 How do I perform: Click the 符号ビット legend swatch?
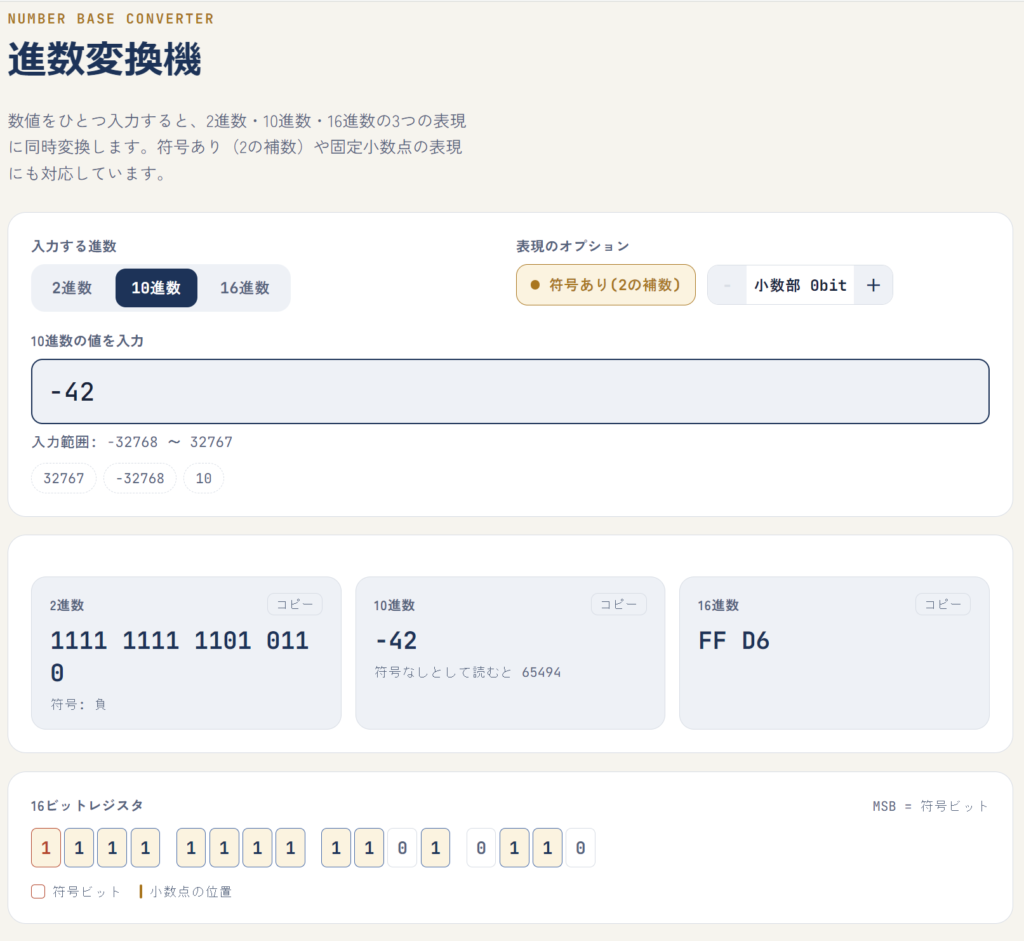38,891
